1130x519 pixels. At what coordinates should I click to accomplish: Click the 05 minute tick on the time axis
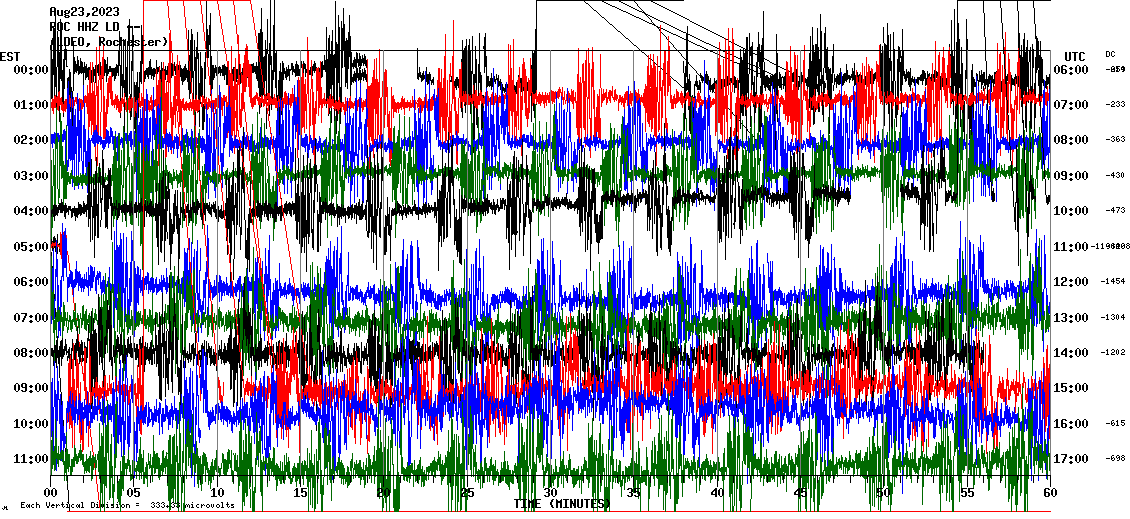pos(134,493)
